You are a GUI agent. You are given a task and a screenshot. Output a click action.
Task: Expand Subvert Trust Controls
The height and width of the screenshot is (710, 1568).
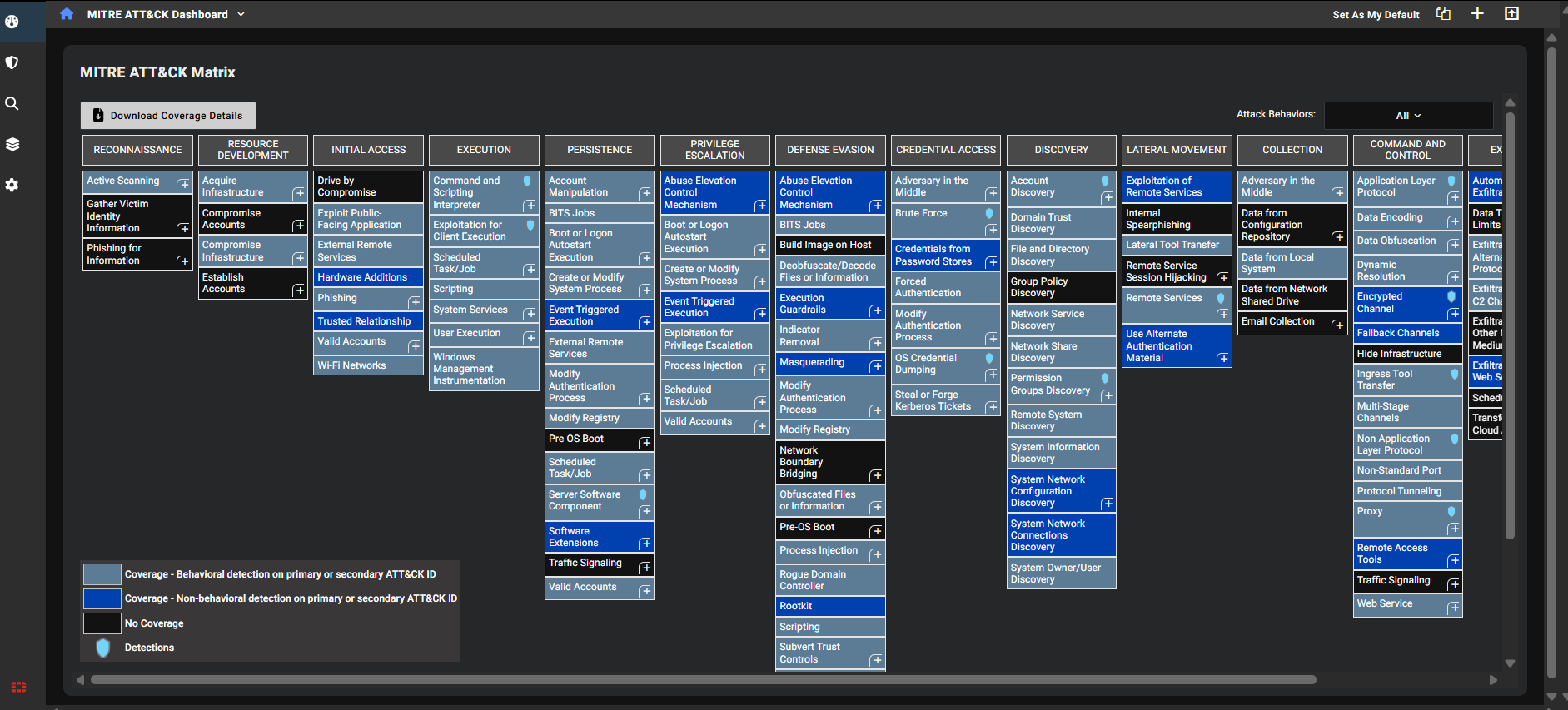[877, 660]
